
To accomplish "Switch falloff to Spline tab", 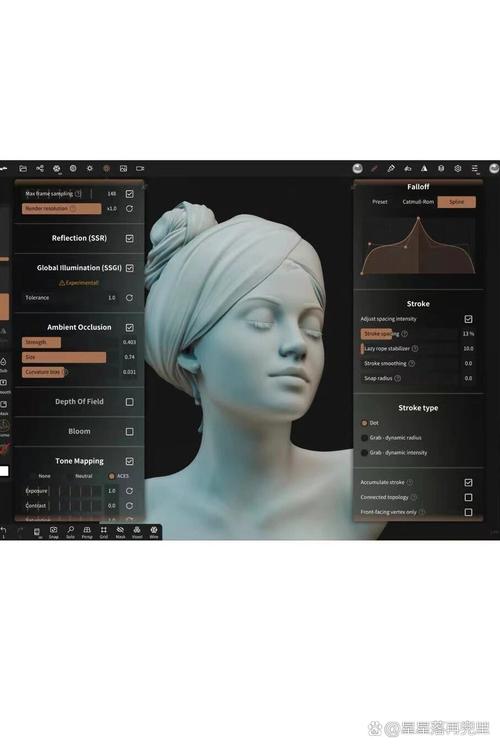I will tap(456, 202).
